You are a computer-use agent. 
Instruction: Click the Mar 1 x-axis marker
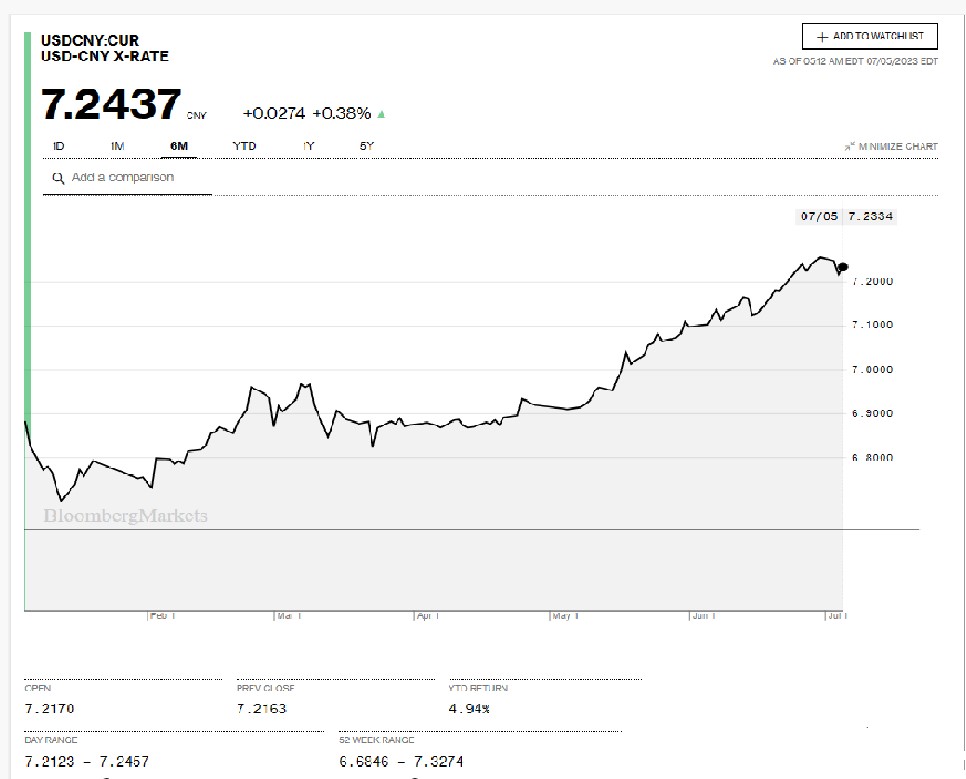pos(289,617)
